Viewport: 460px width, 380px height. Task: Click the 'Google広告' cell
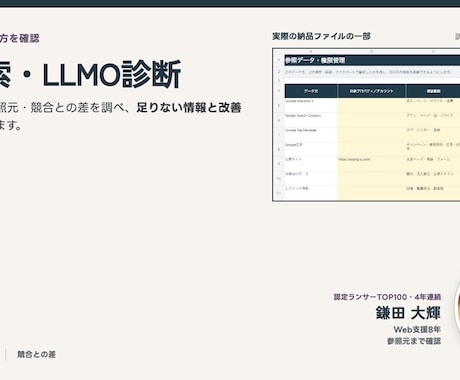pos(311,149)
